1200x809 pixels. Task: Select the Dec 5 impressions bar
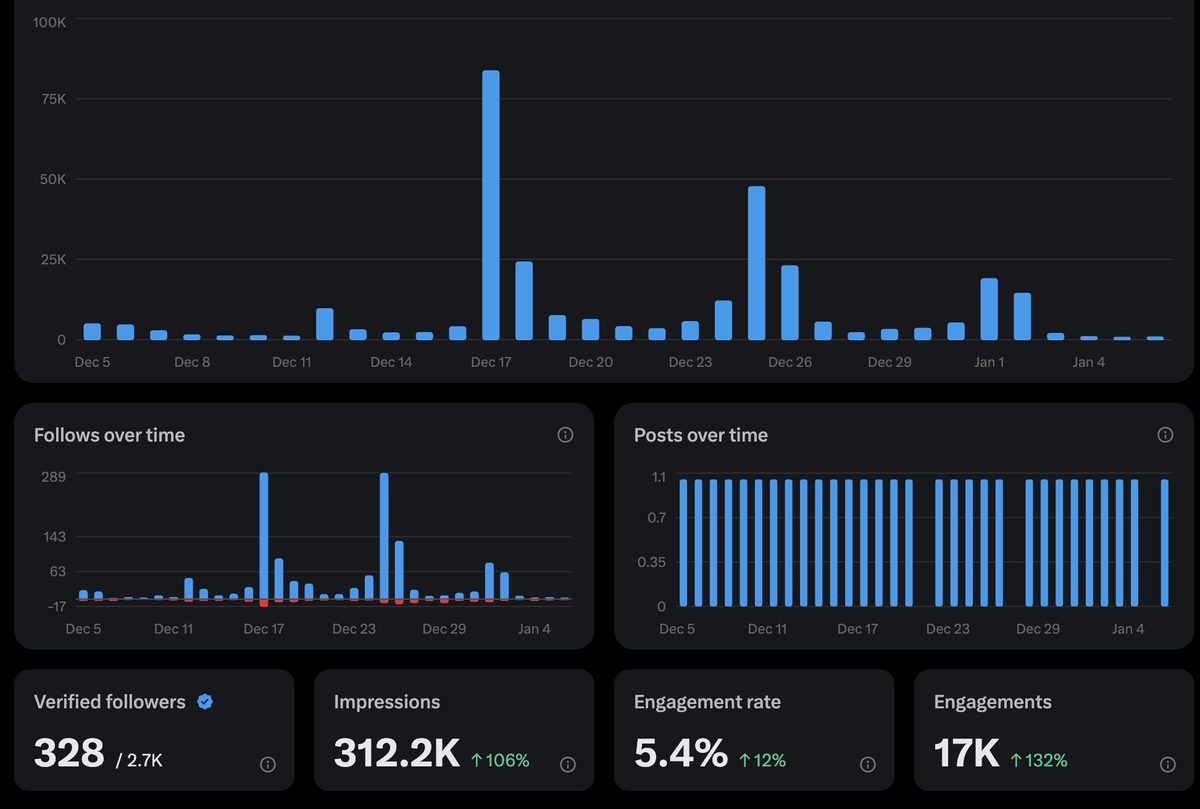92,332
